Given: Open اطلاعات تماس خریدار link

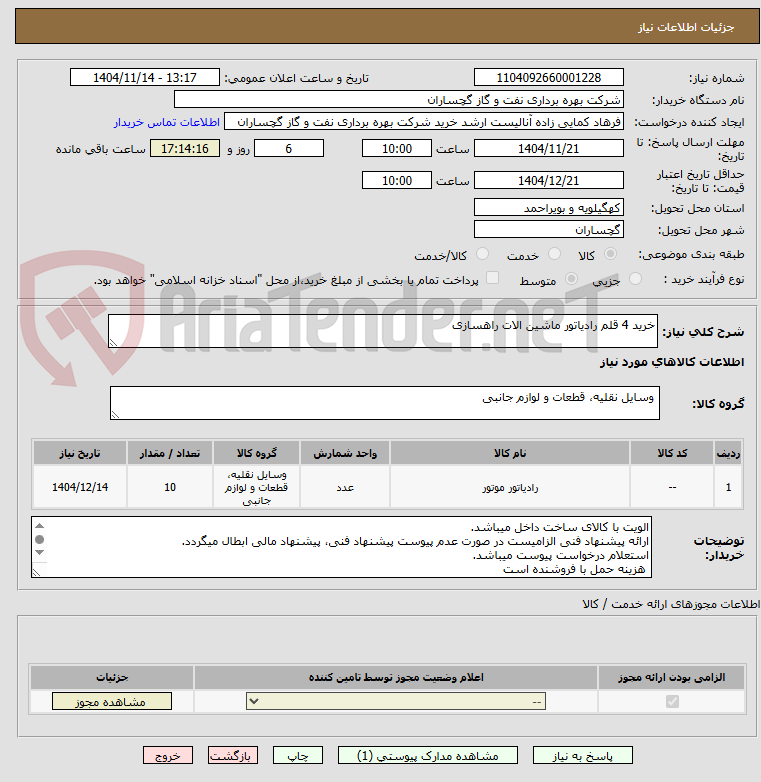Looking at the screenshot, I should click(x=167, y=122).
